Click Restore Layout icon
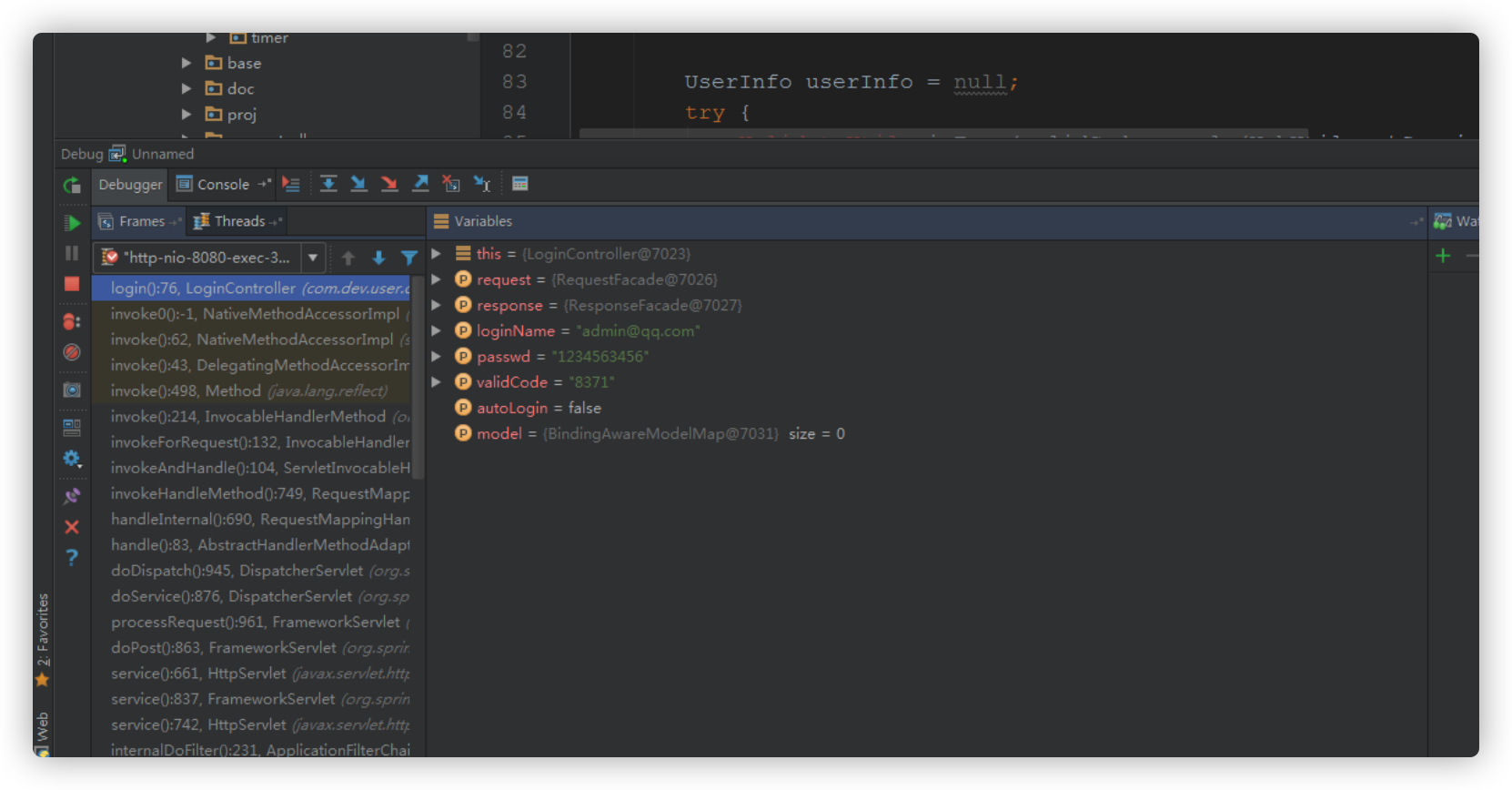The height and width of the screenshot is (790, 1512). (x=72, y=427)
